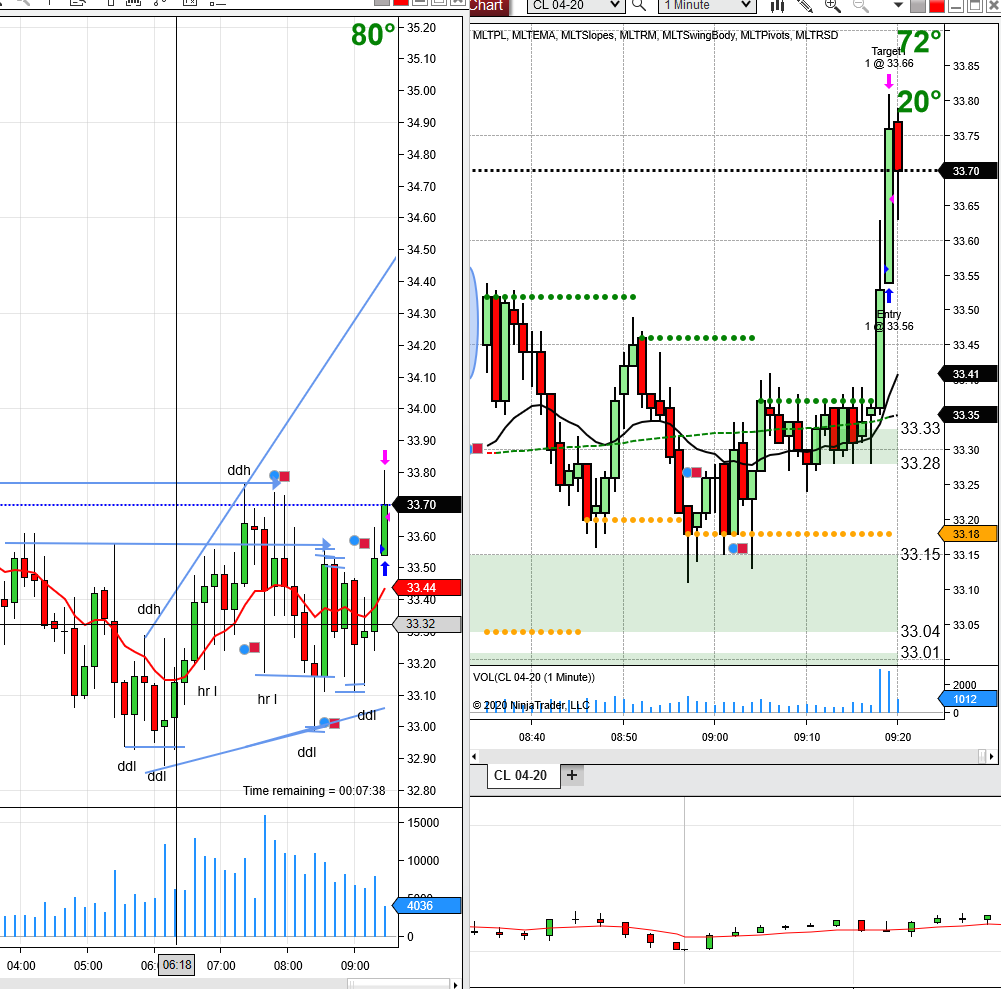Add a new tab with plus button
The width and height of the screenshot is (1001, 989).
[x=572, y=775]
